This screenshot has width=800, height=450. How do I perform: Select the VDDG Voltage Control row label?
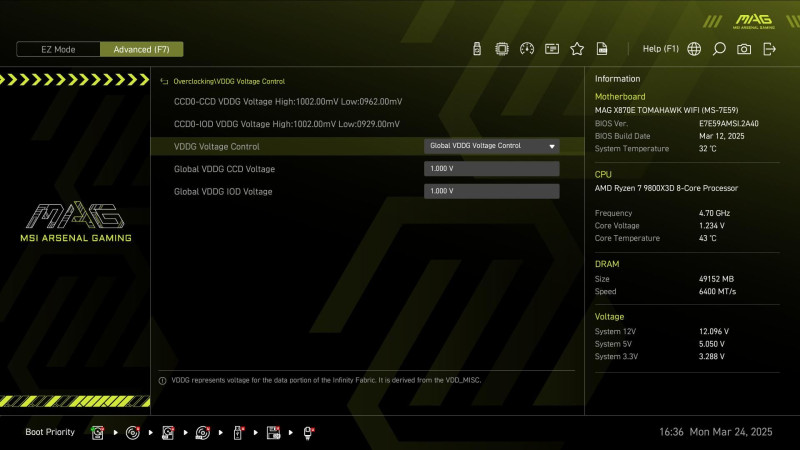click(216, 146)
